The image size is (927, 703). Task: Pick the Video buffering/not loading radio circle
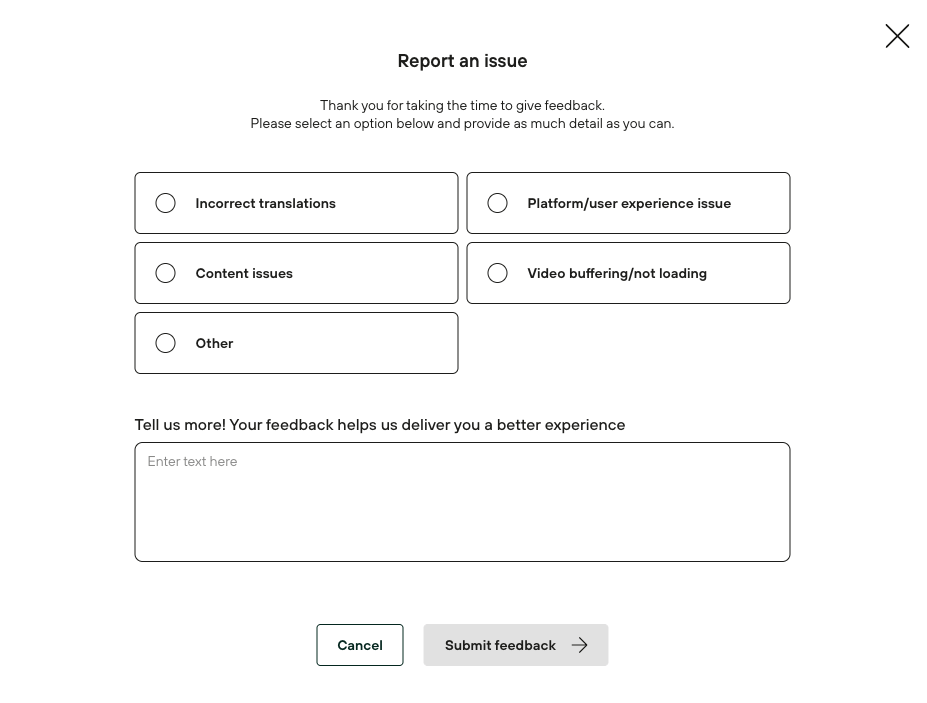coord(497,273)
